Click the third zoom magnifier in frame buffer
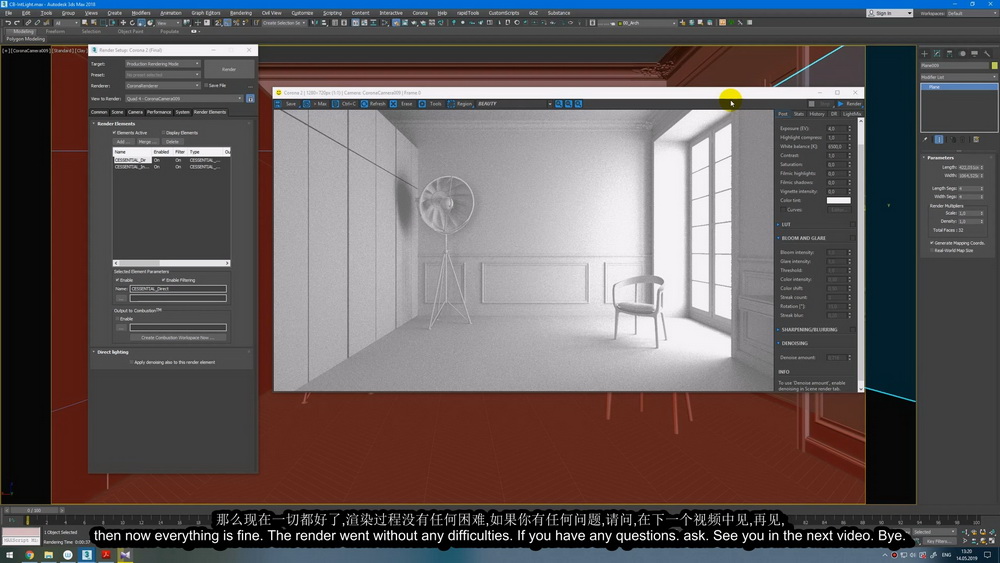Image resolution: width=1000 pixels, height=563 pixels. tap(578, 104)
